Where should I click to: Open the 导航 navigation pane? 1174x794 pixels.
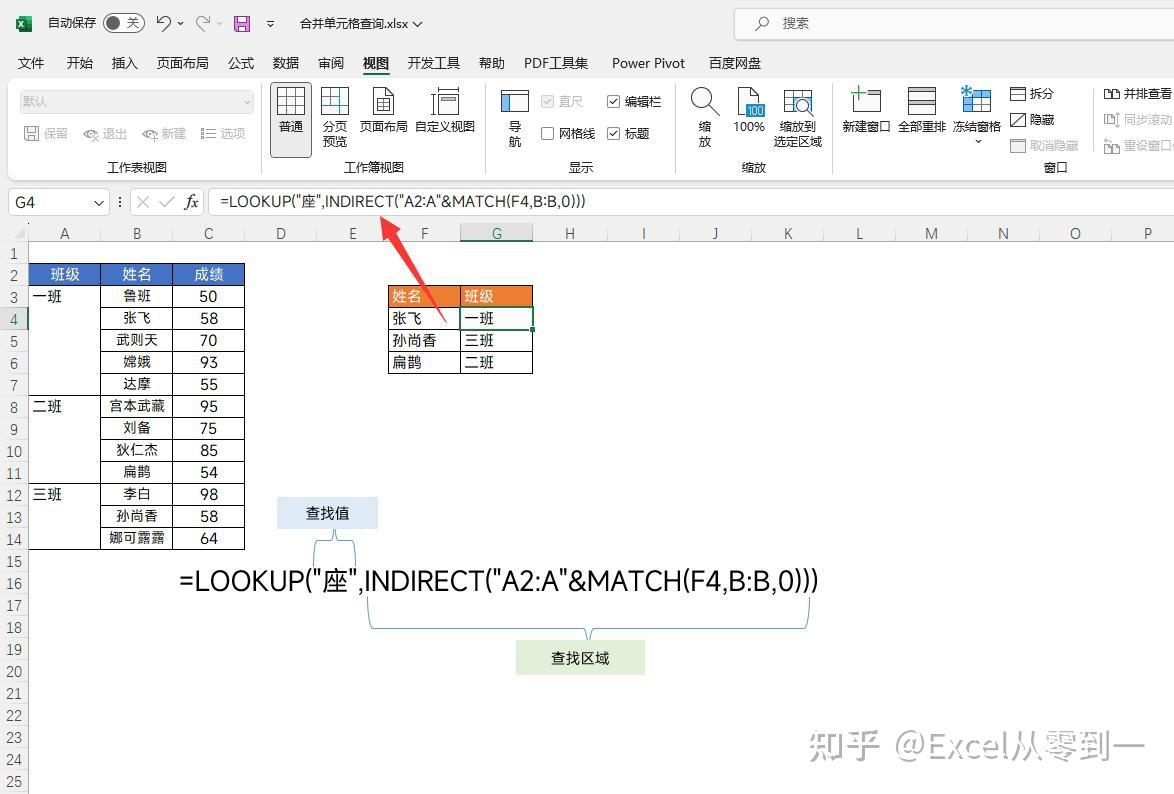point(514,118)
